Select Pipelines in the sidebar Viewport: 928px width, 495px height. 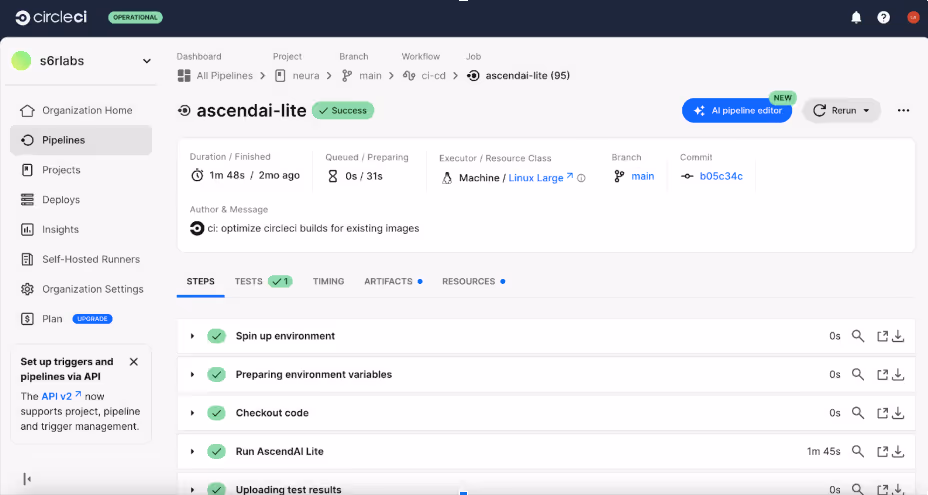pos(81,140)
